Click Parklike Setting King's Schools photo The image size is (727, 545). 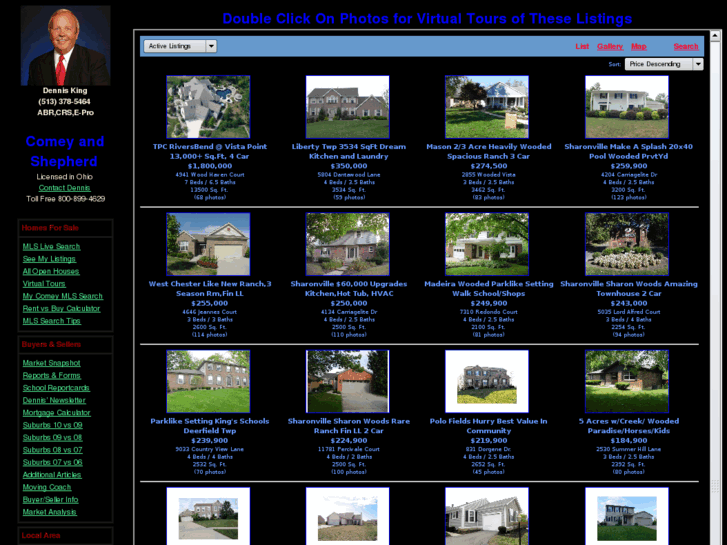click(x=208, y=381)
